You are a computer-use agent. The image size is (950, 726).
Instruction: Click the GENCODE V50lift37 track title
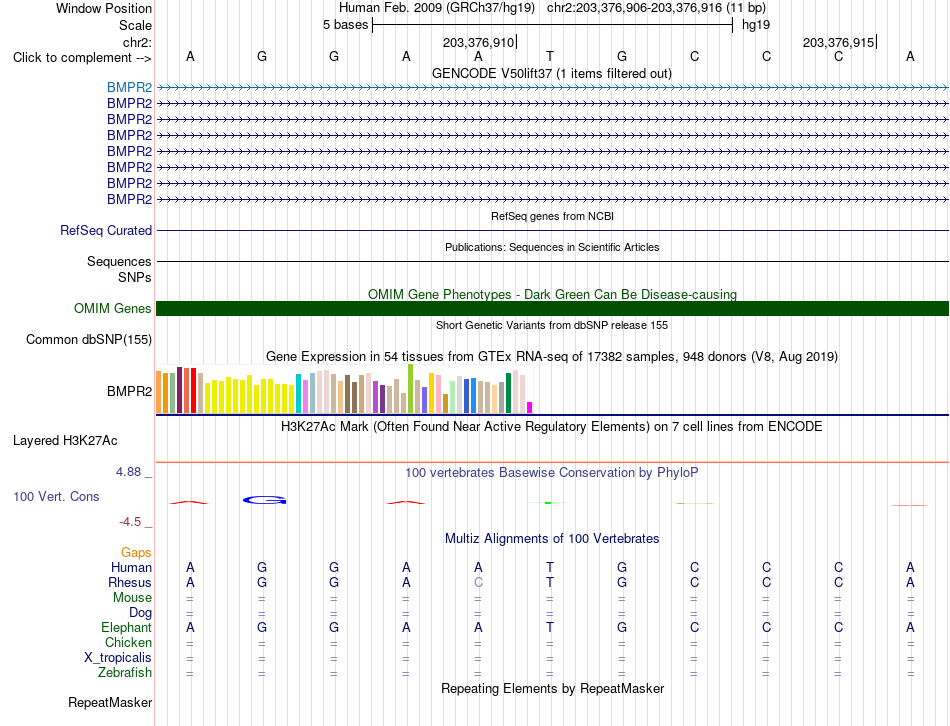(x=552, y=73)
